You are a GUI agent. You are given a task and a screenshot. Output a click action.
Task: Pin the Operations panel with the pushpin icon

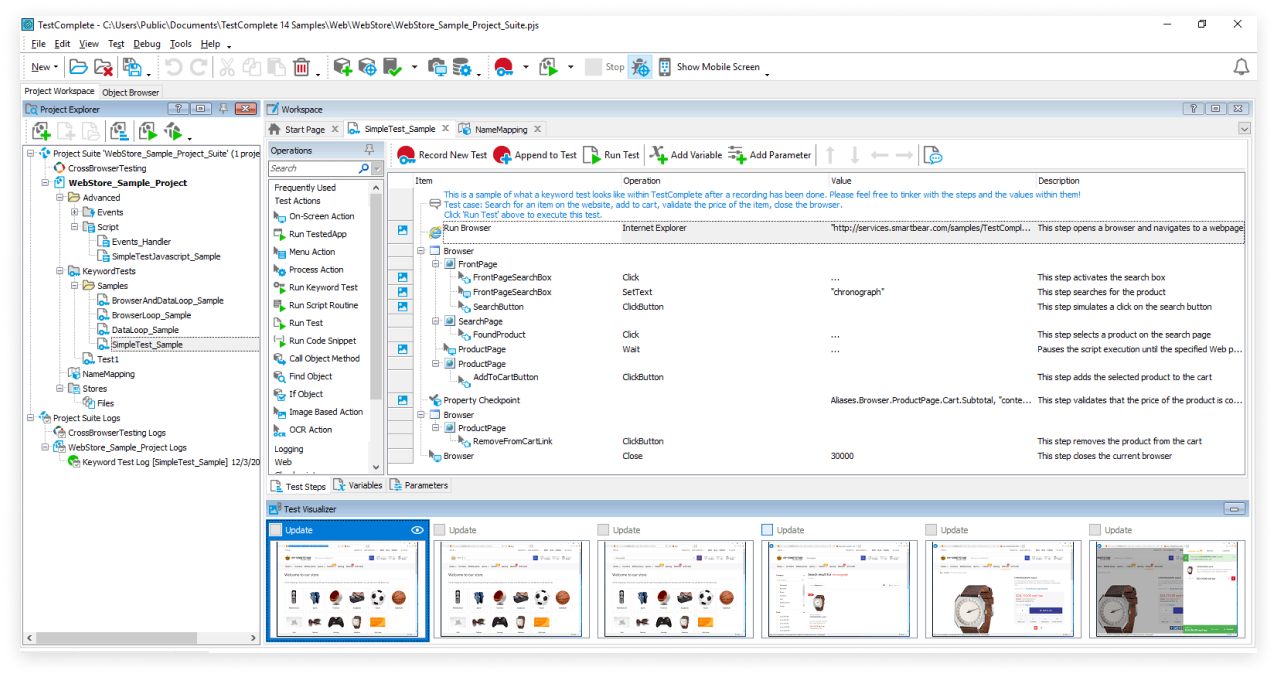tap(368, 150)
